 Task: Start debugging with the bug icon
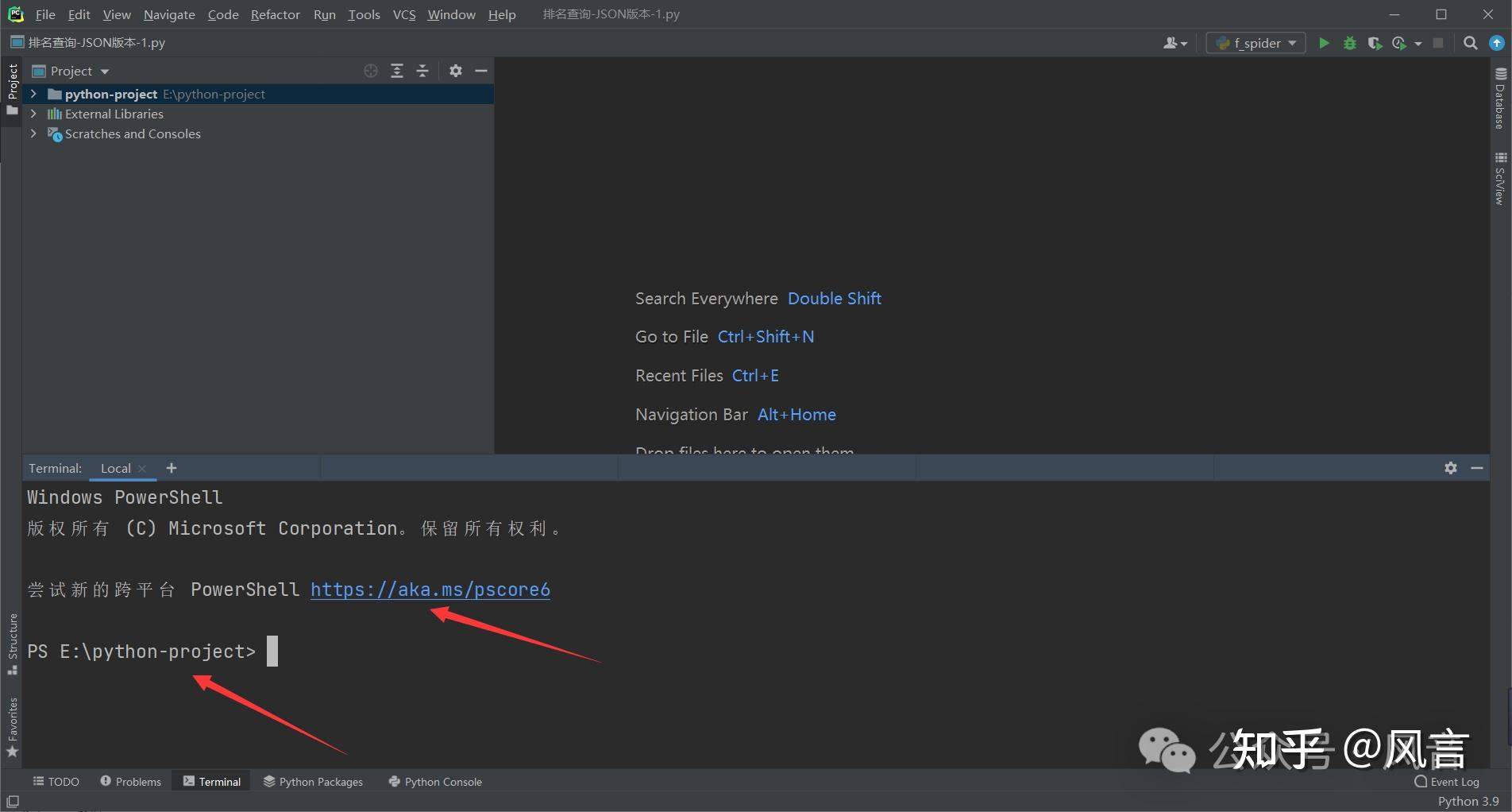(1349, 43)
